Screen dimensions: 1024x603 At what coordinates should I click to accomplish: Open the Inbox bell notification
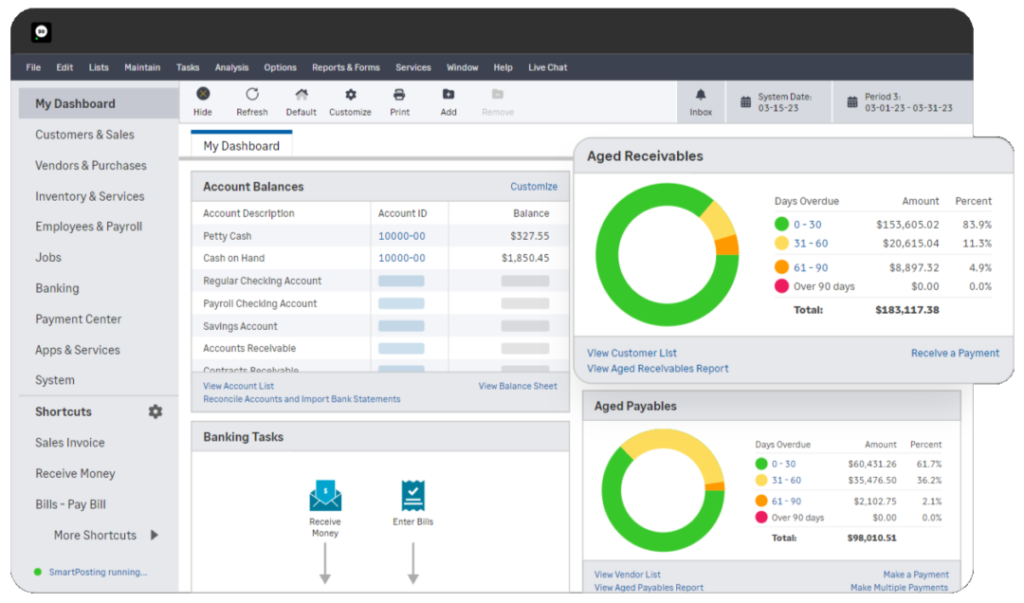[x=701, y=95]
